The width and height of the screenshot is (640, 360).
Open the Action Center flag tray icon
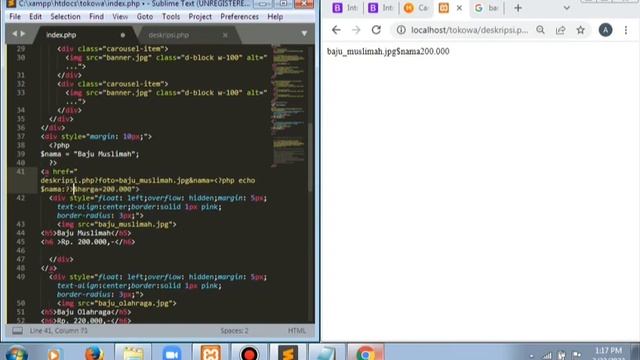[x=577, y=356]
